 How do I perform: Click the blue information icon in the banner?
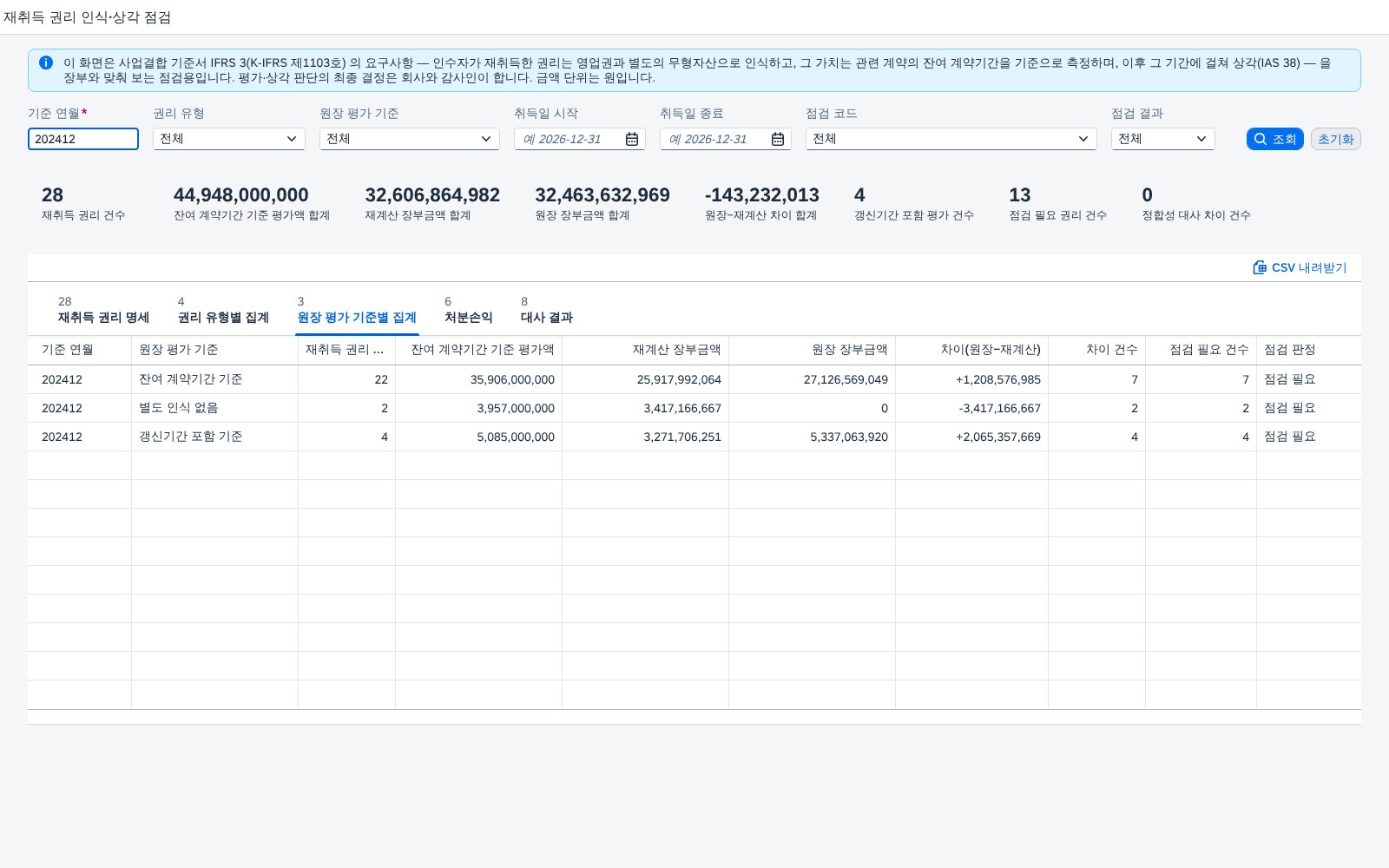click(46, 62)
